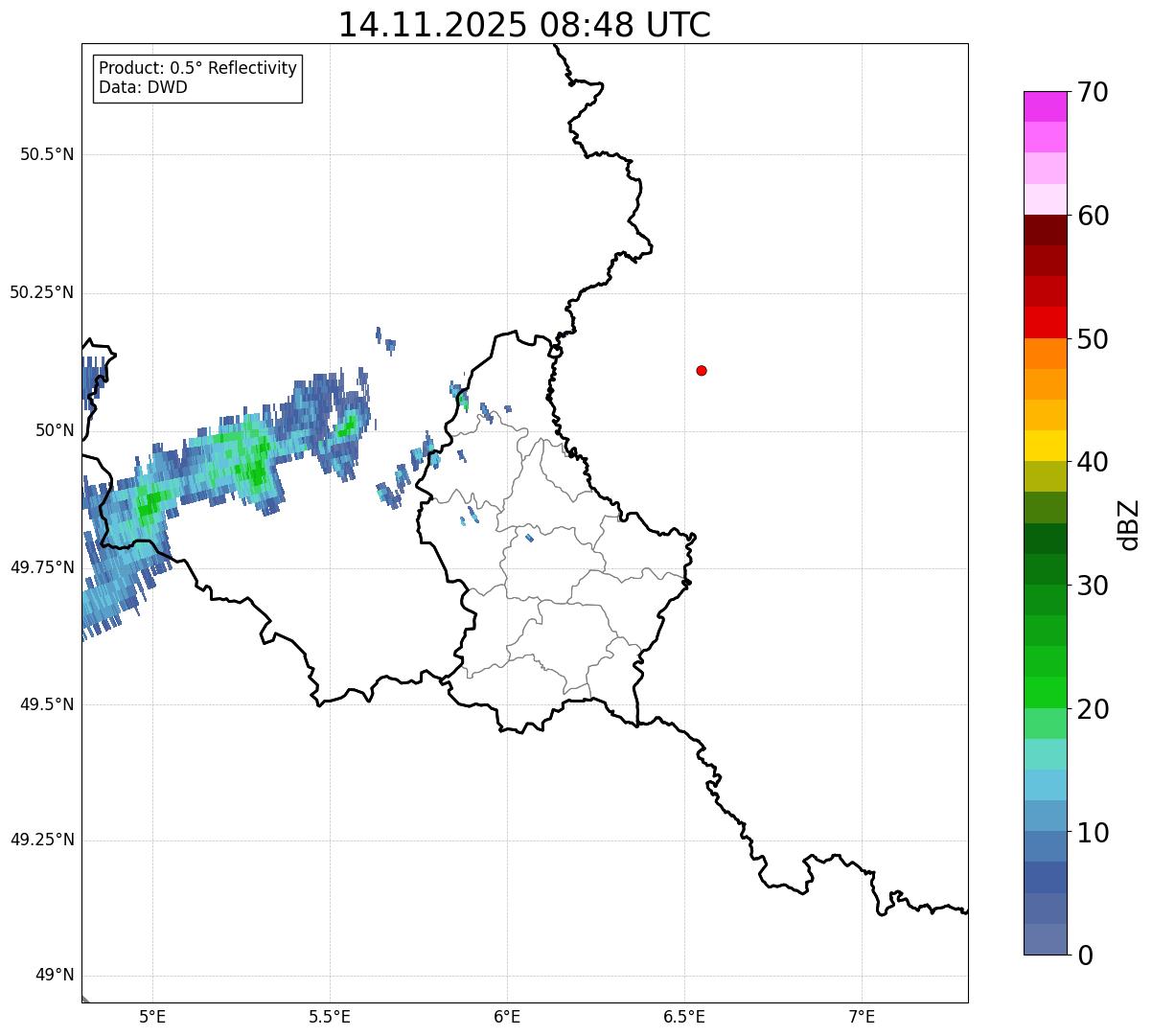
Task: Click the 50°N latitude label
Action: tap(54, 430)
